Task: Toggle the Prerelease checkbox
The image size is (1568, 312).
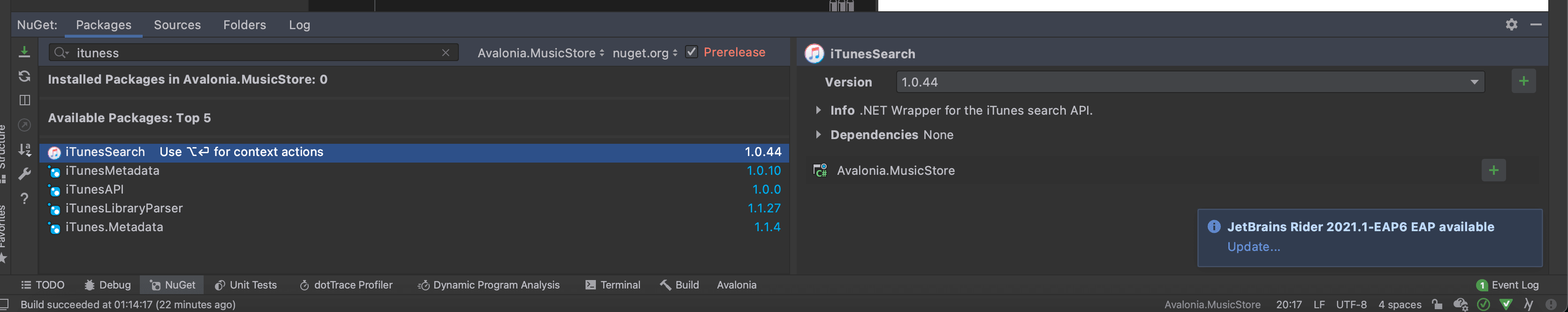Action: 691,52
